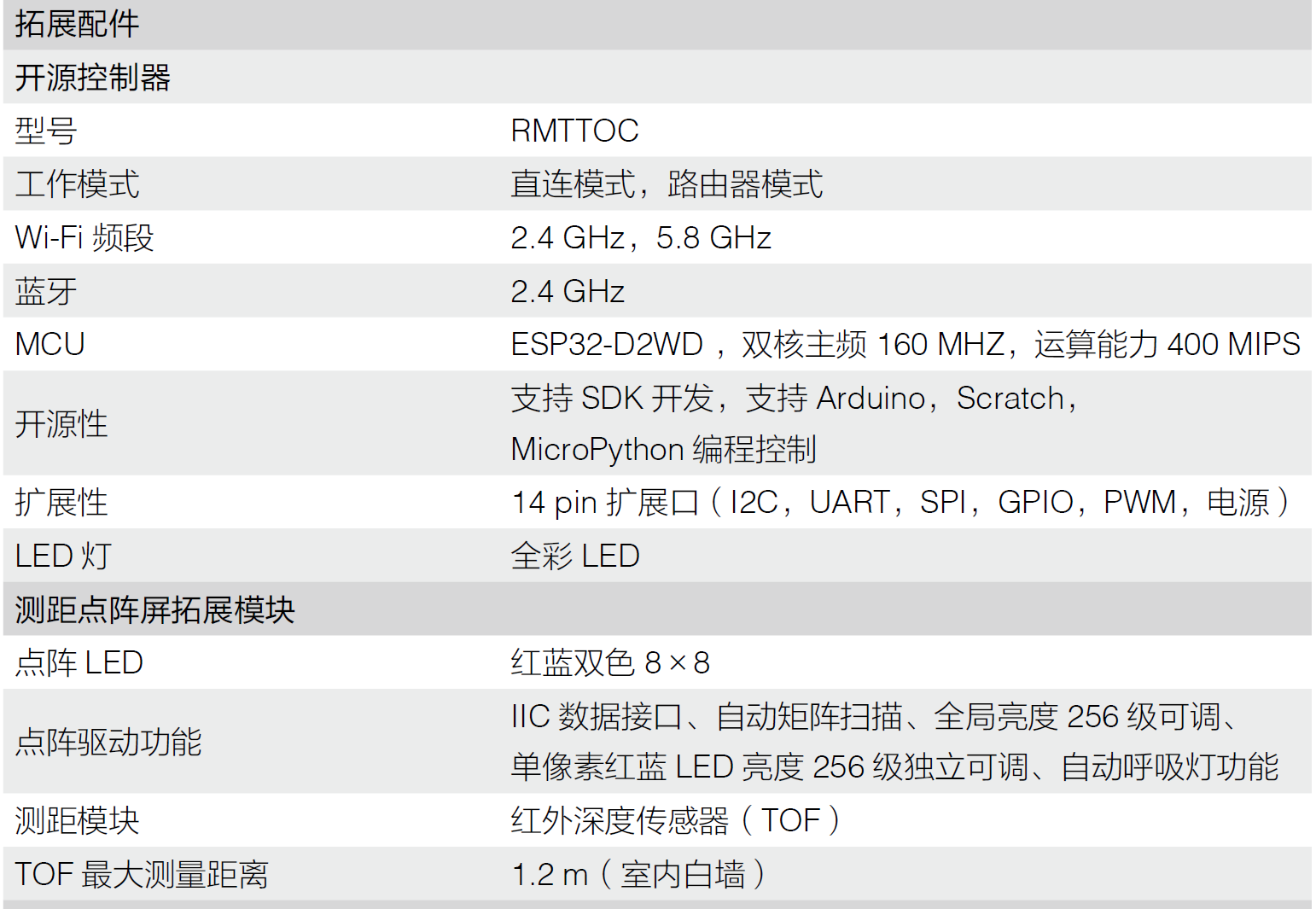This screenshot has height=909, width=1316.
Task: Click the 全彩 LED value
Action: point(575,556)
